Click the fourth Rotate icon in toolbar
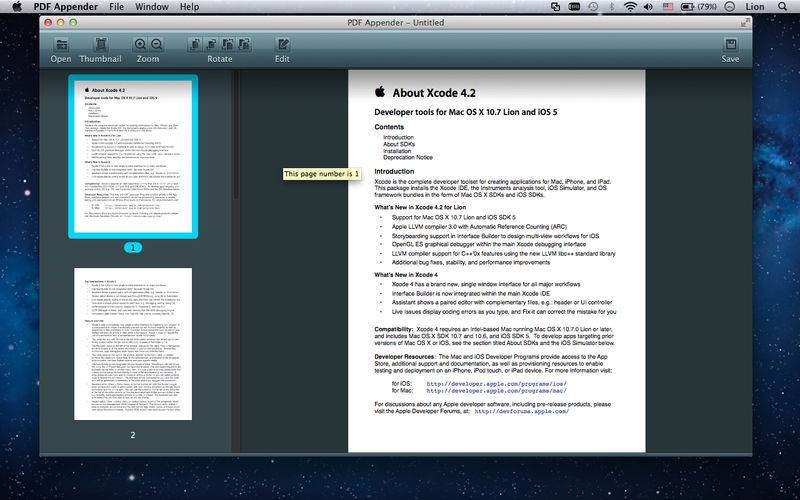The image size is (800, 500). pyautogui.click(x=245, y=44)
